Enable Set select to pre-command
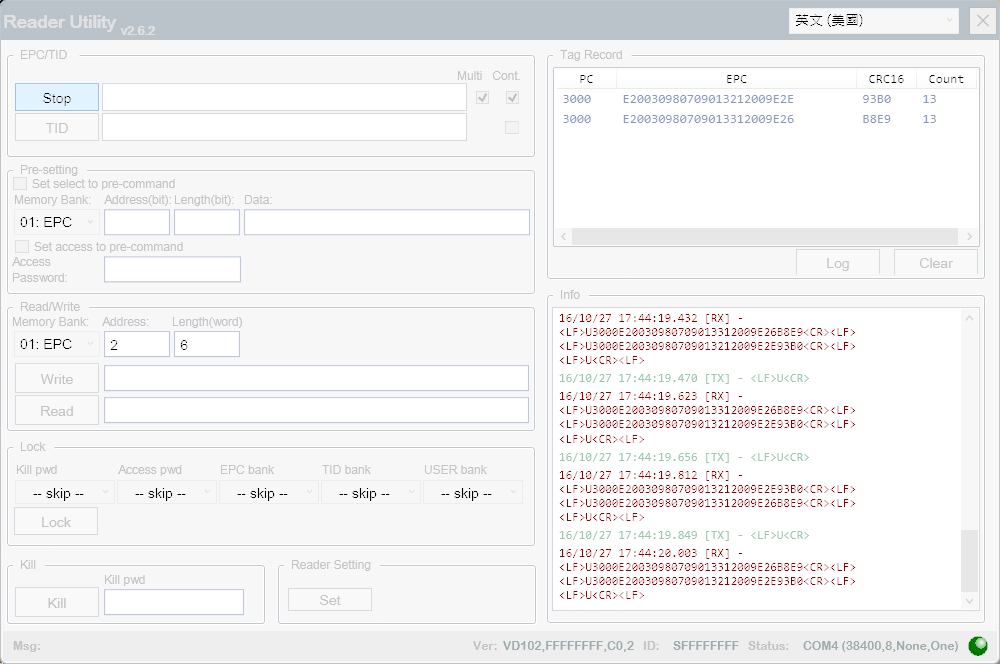Viewport: 1000px width, 664px height. point(20,184)
